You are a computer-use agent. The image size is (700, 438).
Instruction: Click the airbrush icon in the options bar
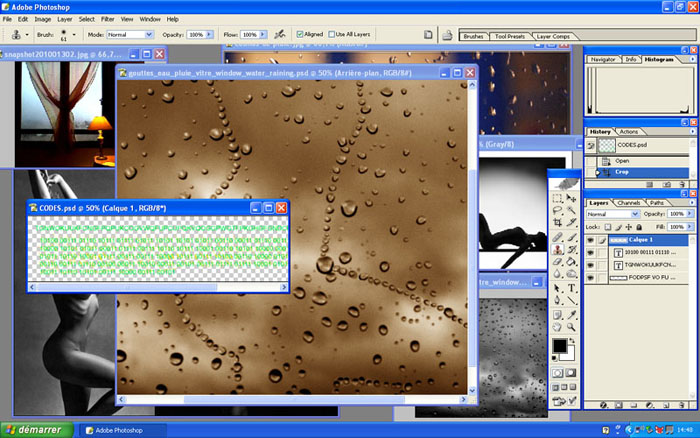click(278, 34)
